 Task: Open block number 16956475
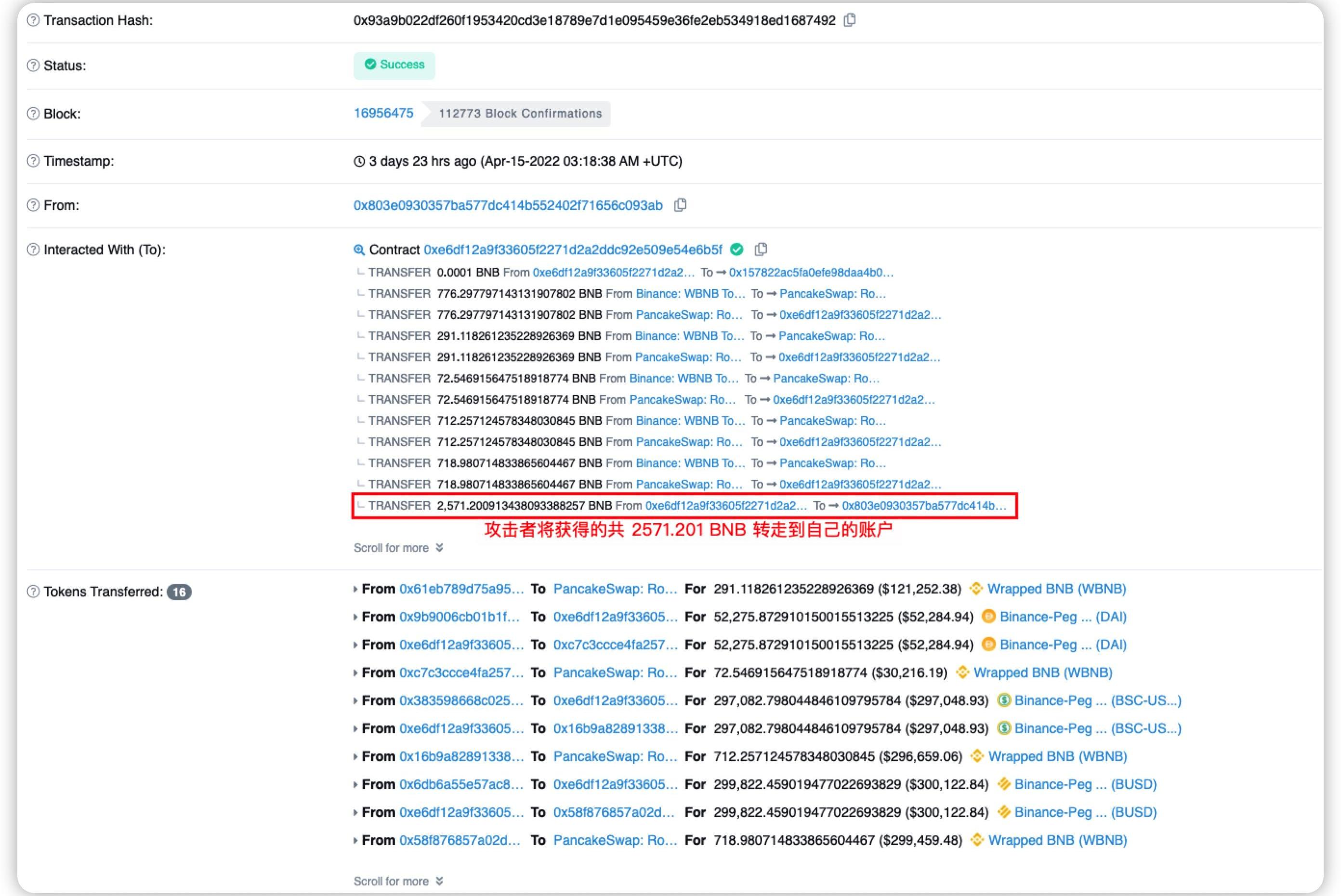383,113
